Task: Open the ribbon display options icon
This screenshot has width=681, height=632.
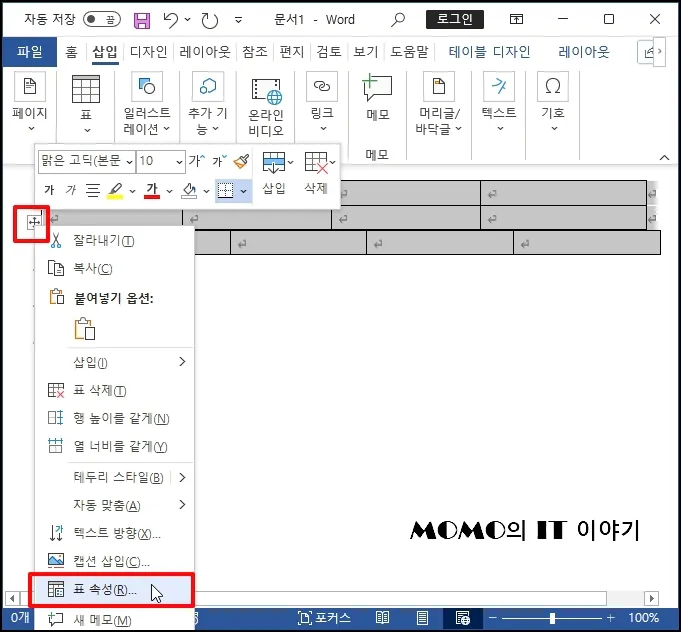Action: click(516, 19)
